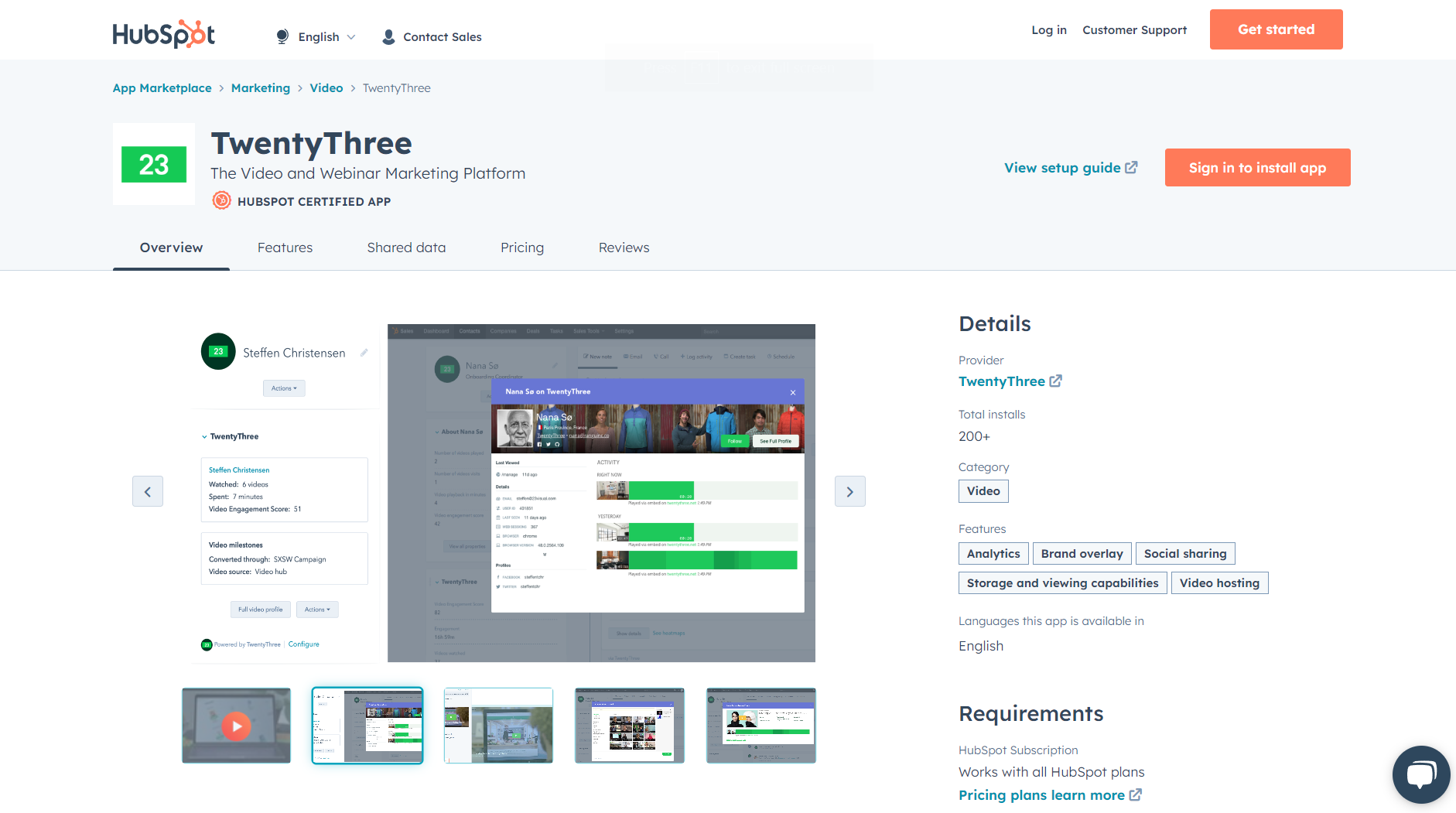Image resolution: width=1456 pixels, height=813 pixels.
Task: Select the third carousel thumbnail
Action: [x=498, y=726]
